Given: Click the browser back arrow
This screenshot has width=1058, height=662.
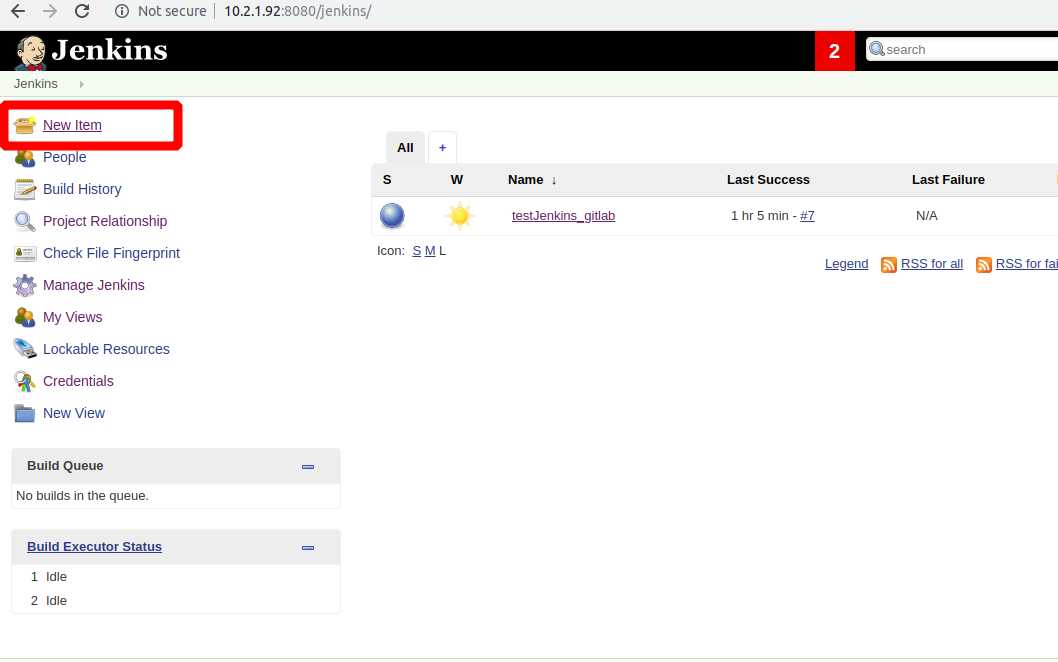Looking at the screenshot, I should [x=18, y=11].
